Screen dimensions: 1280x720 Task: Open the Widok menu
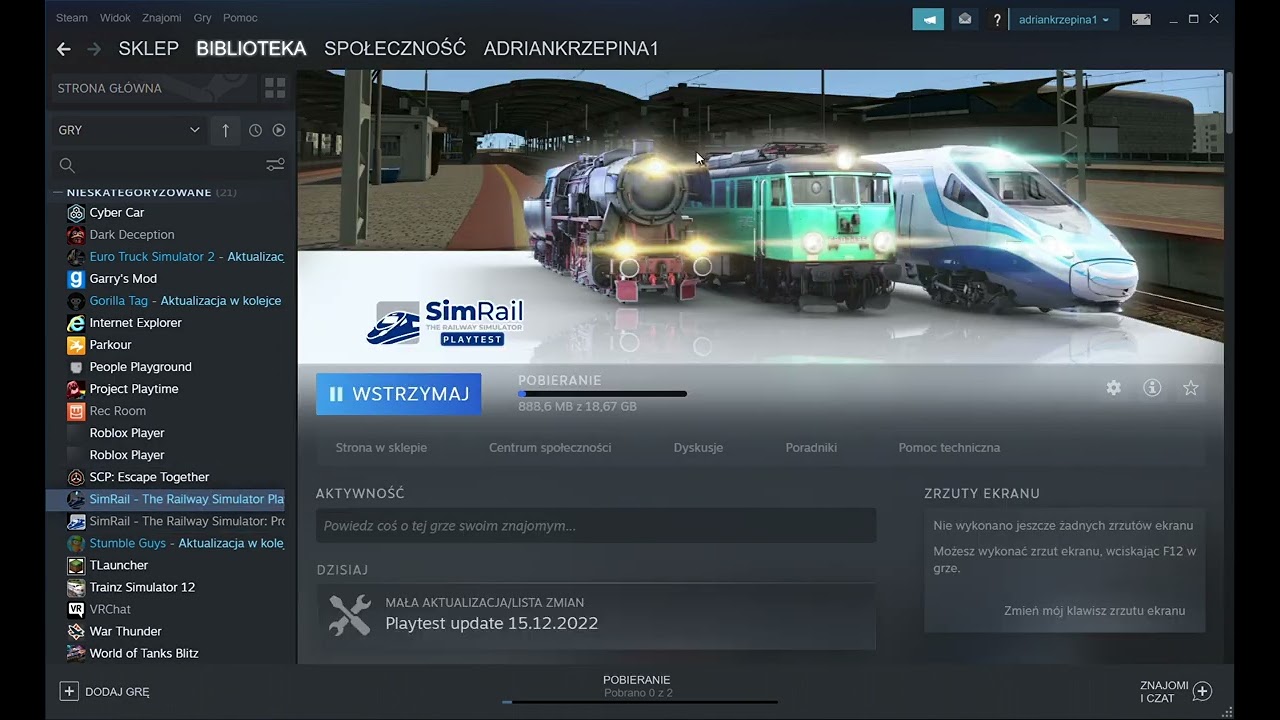pos(115,18)
